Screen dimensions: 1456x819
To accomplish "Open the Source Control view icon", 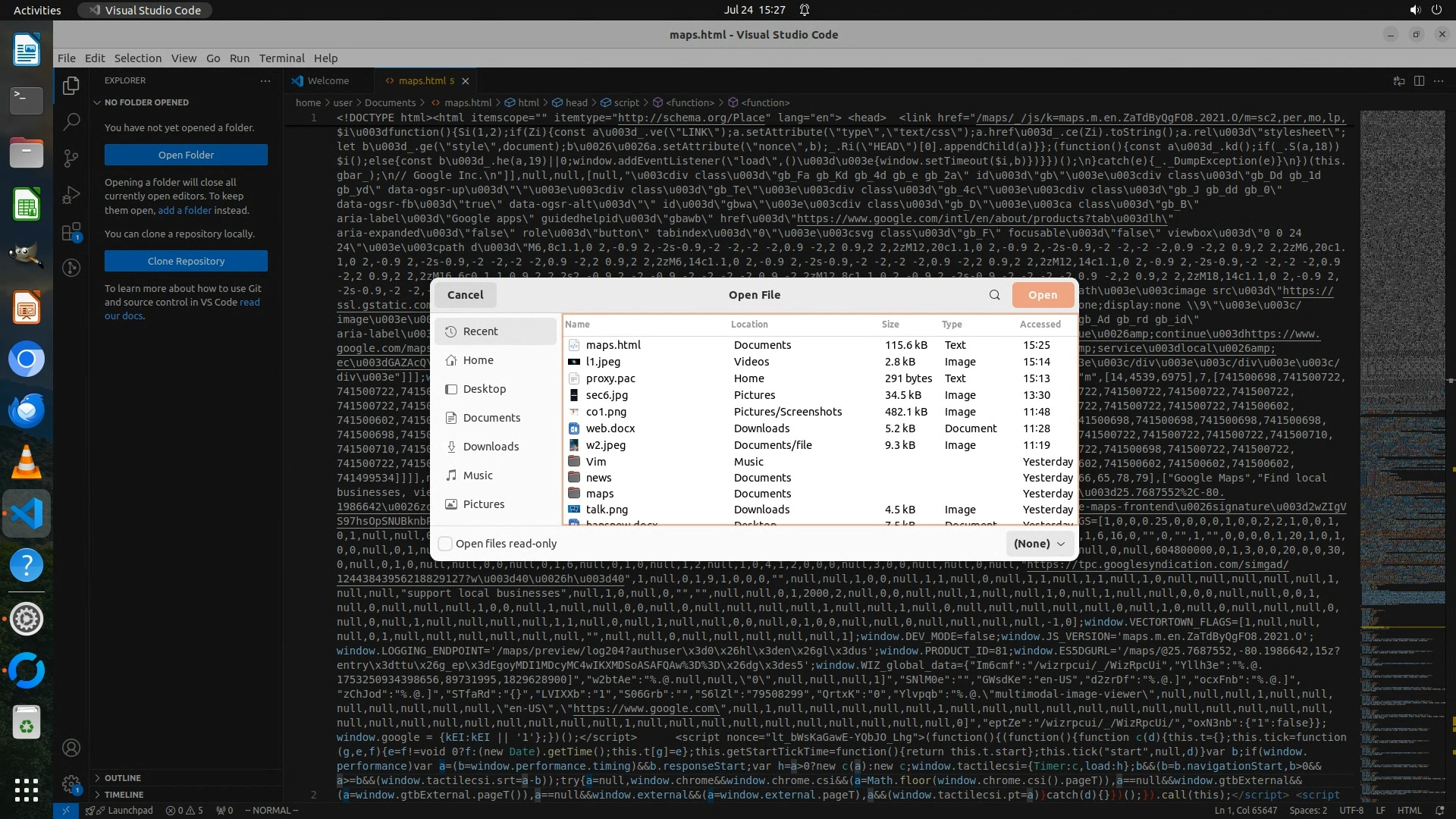I will [x=71, y=158].
